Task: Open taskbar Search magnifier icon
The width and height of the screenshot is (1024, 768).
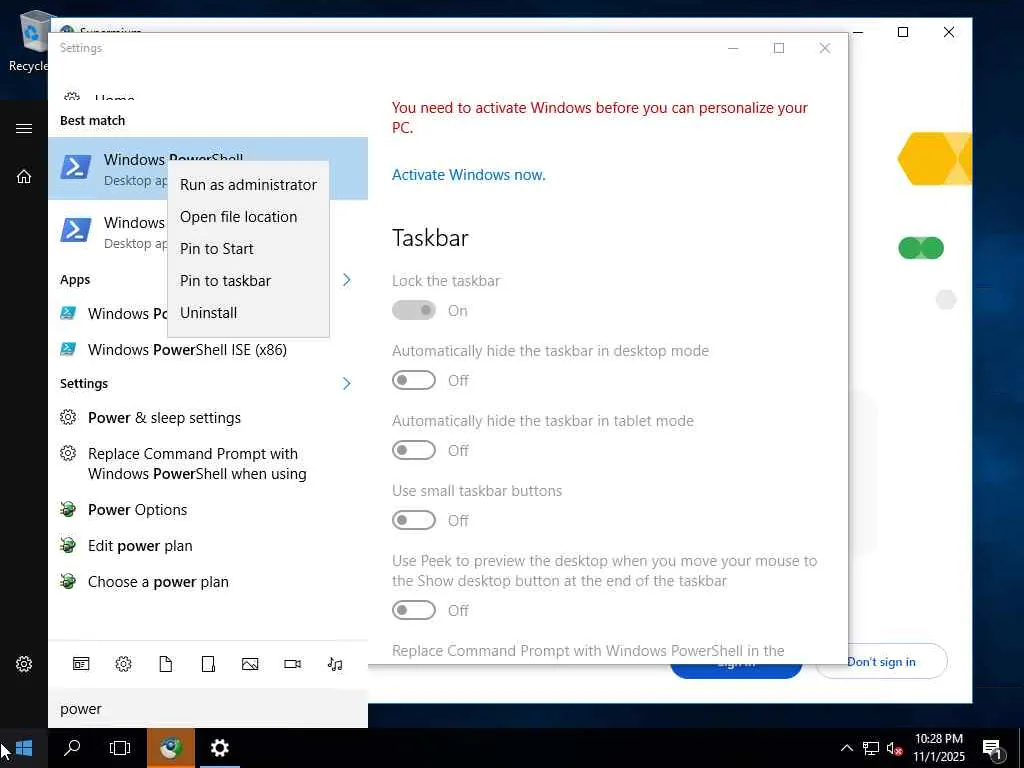Action: [72, 748]
